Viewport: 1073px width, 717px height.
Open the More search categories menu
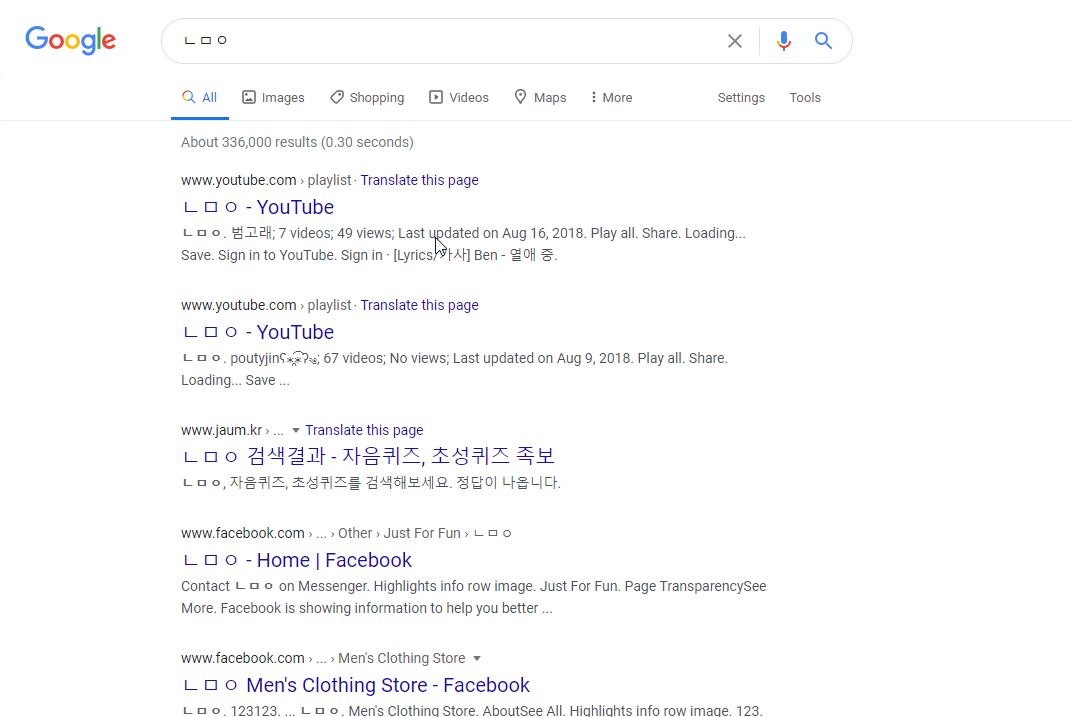611,98
